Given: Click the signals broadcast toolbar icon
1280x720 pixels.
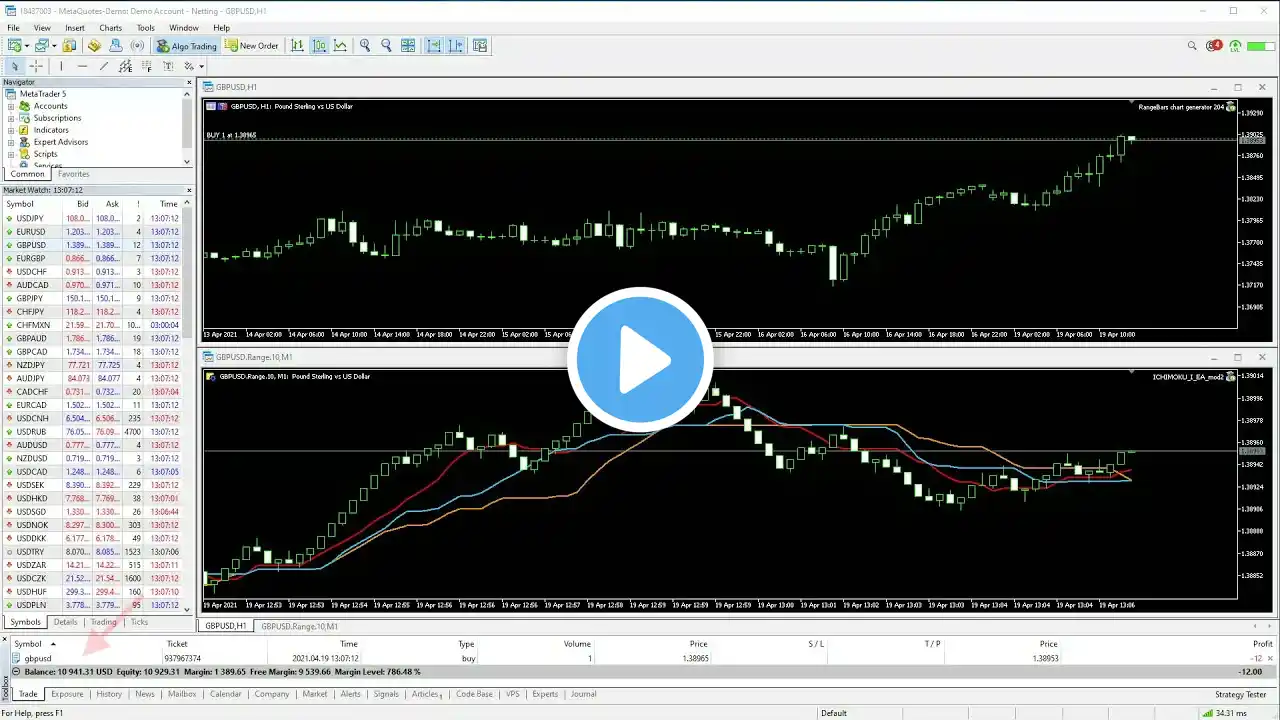Looking at the screenshot, I should pyautogui.click(x=138, y=46).
